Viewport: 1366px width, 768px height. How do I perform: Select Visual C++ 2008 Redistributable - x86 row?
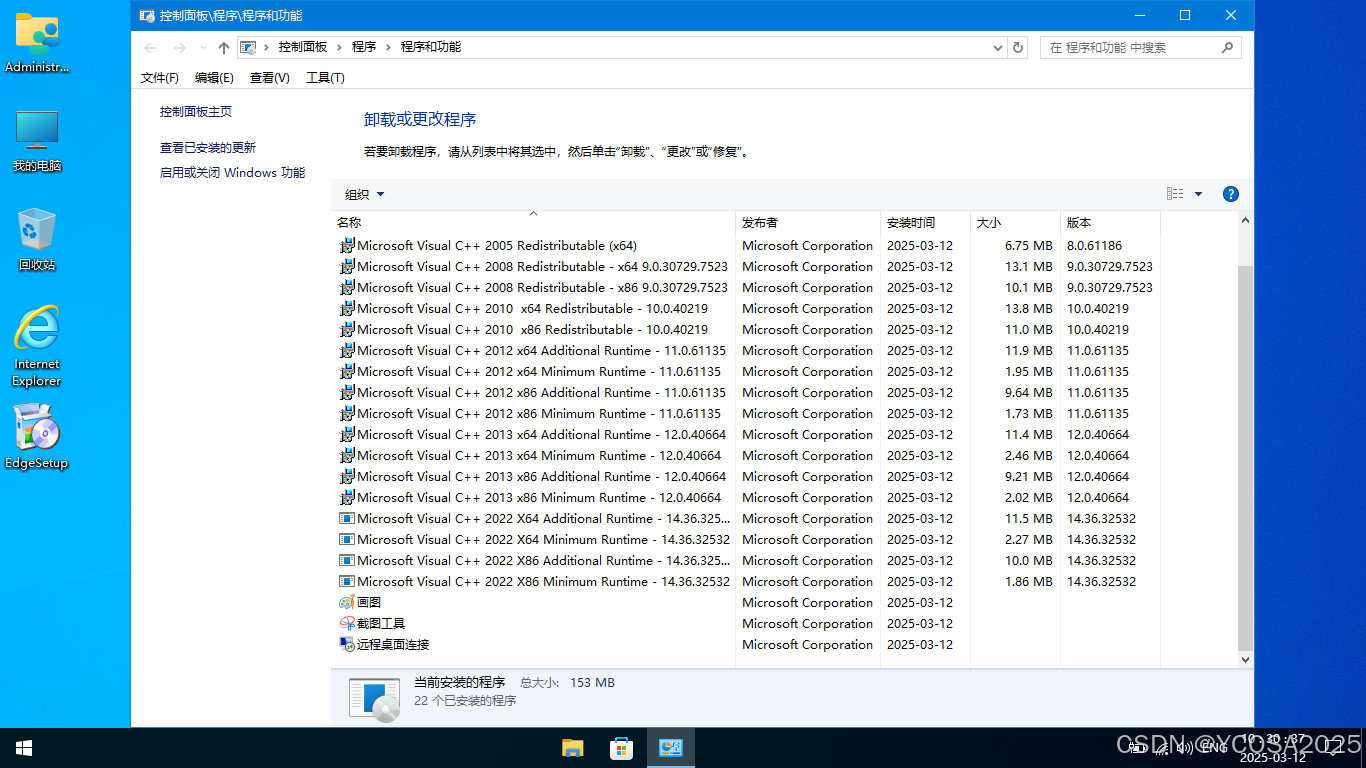[748, 287]
